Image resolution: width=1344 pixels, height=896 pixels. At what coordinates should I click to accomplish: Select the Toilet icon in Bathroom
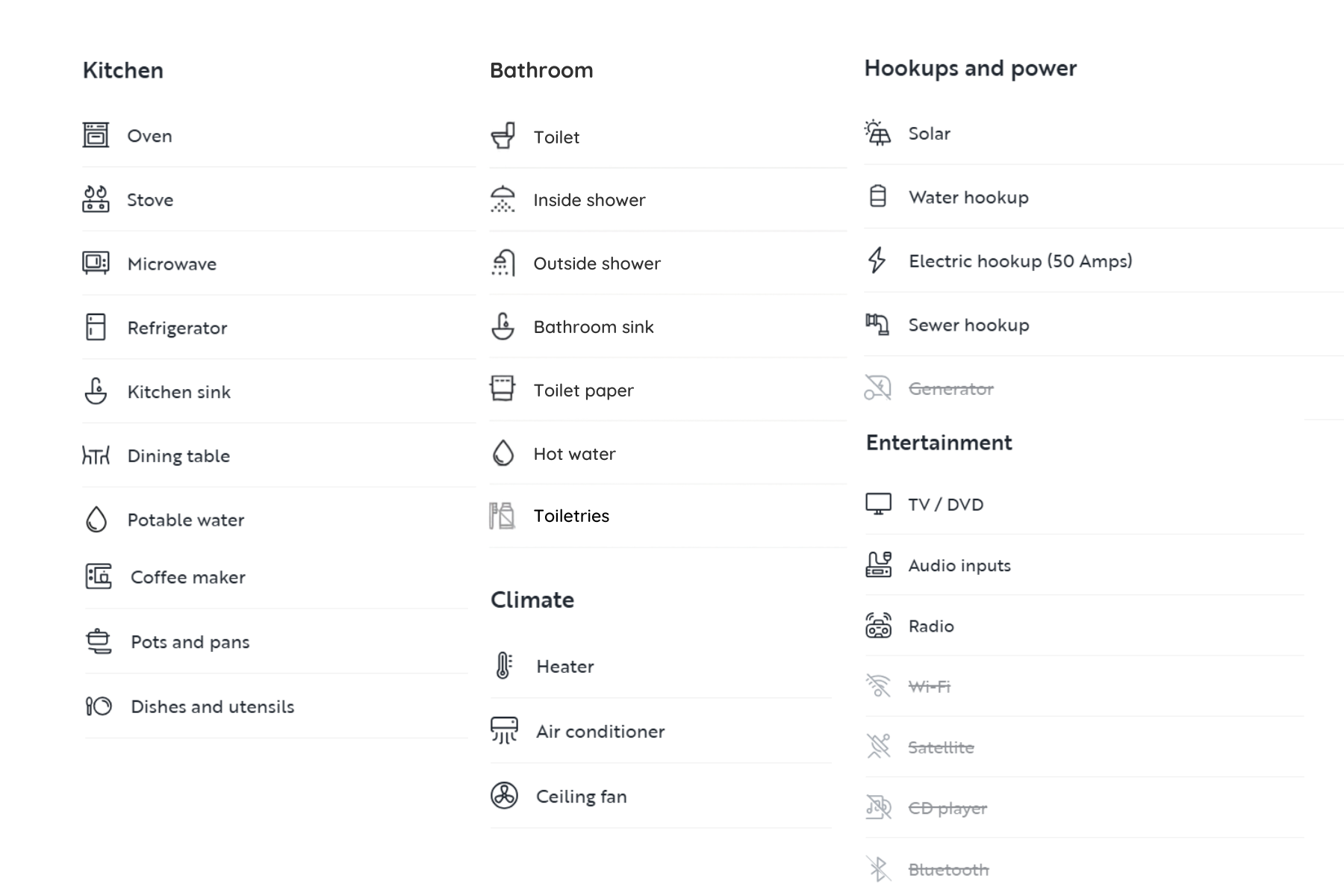coord(503,136)
